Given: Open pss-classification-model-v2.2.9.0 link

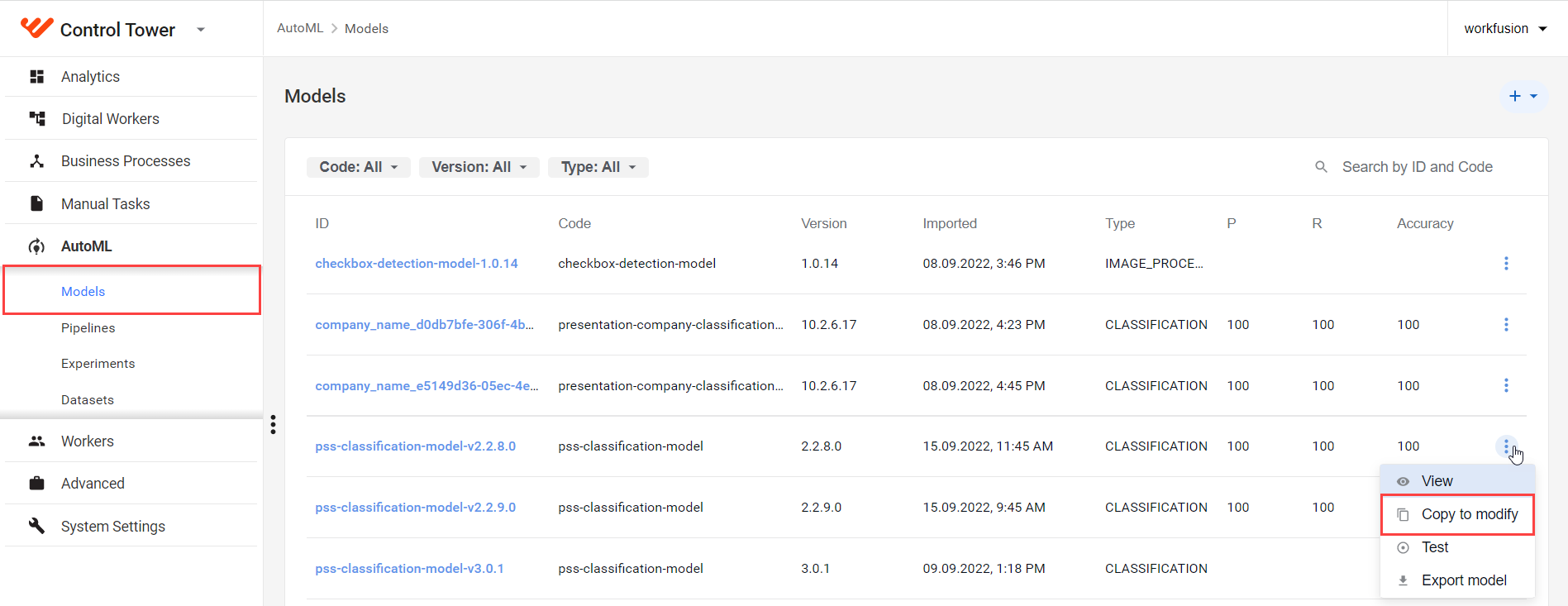Looking at the screenshot, I should [415, 508].
